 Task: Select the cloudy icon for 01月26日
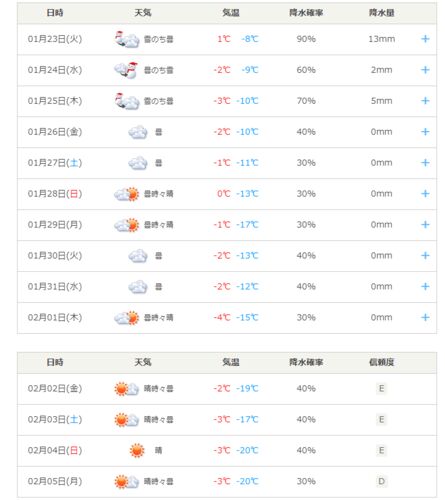pos(138,132)
